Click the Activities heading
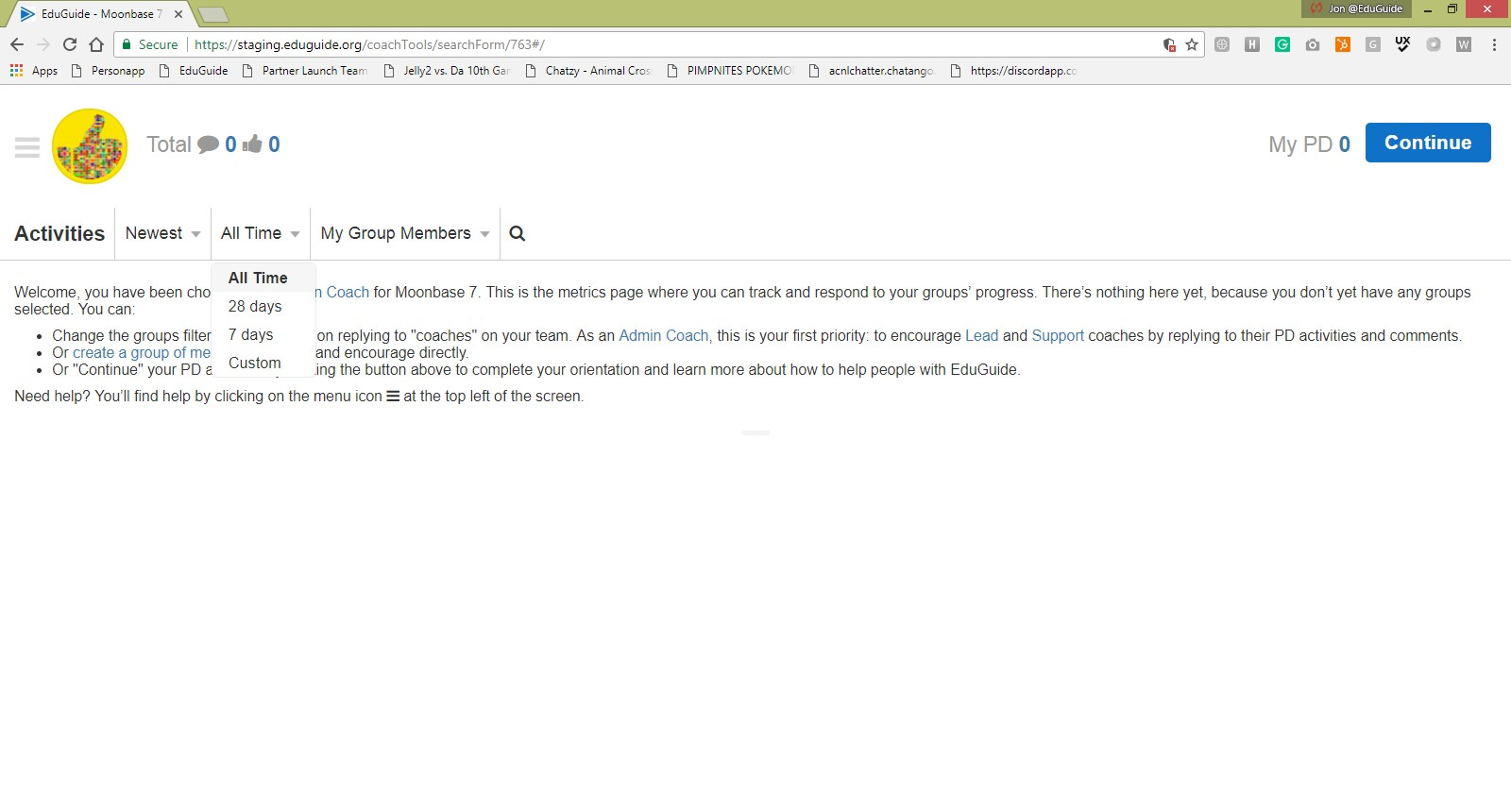Image resolution: width=1511 pixels, height=812 pixels. 59,233
